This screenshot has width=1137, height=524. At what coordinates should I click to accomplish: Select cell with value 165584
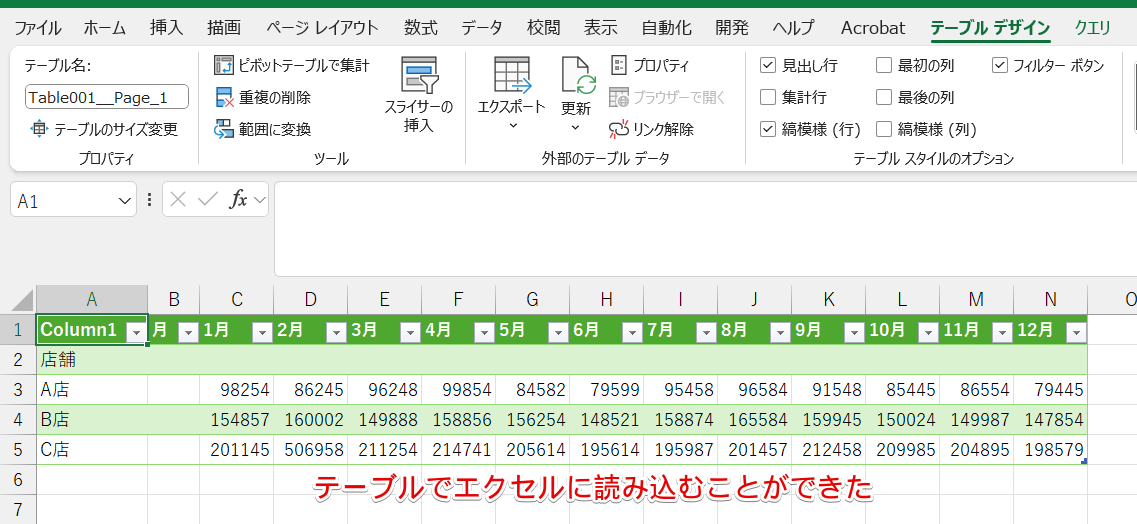click(x=755, y=420)
